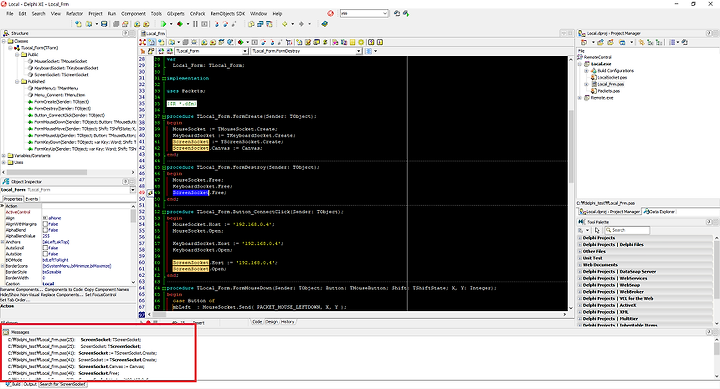Screen dimensions: 720x389
Task: Switch to the Data Explorer tab
Action: click(x=659, y=212)
